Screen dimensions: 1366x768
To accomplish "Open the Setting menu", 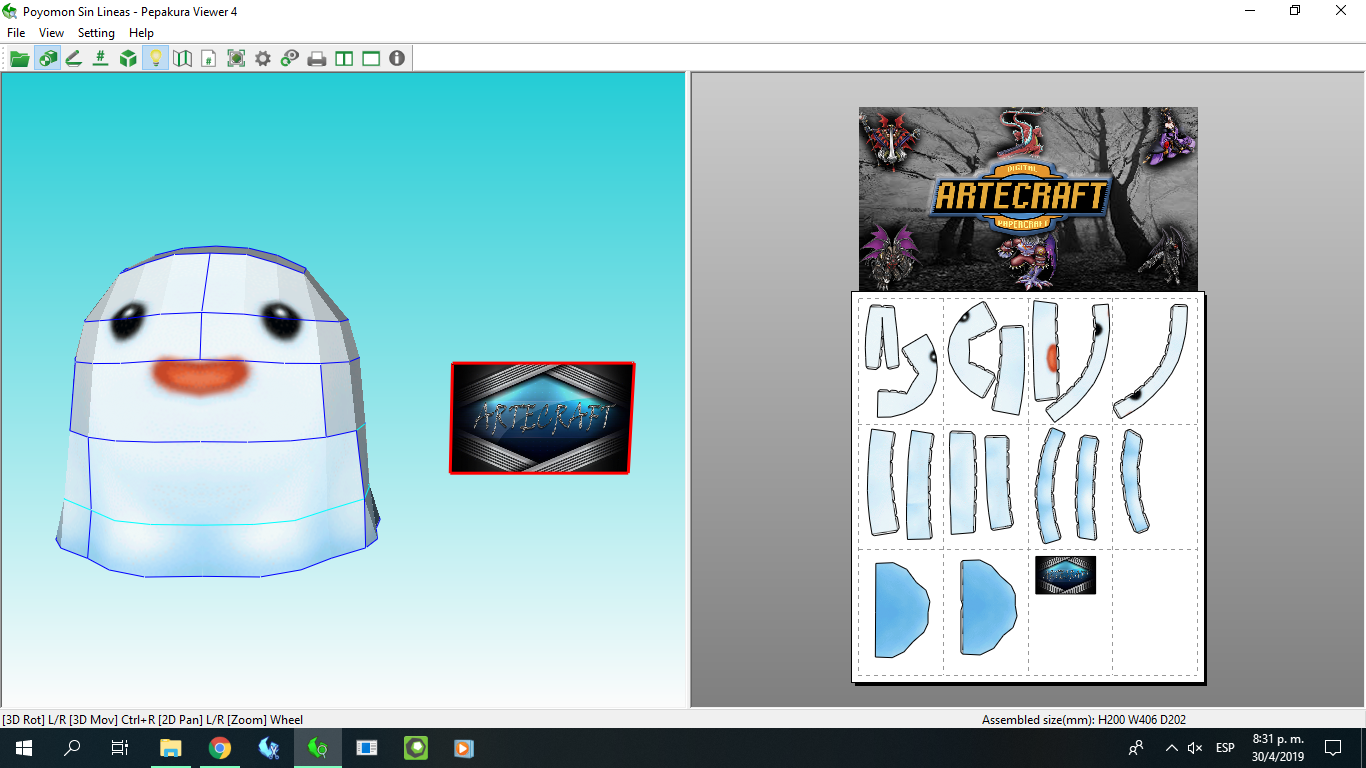I will tap(96, 33).
